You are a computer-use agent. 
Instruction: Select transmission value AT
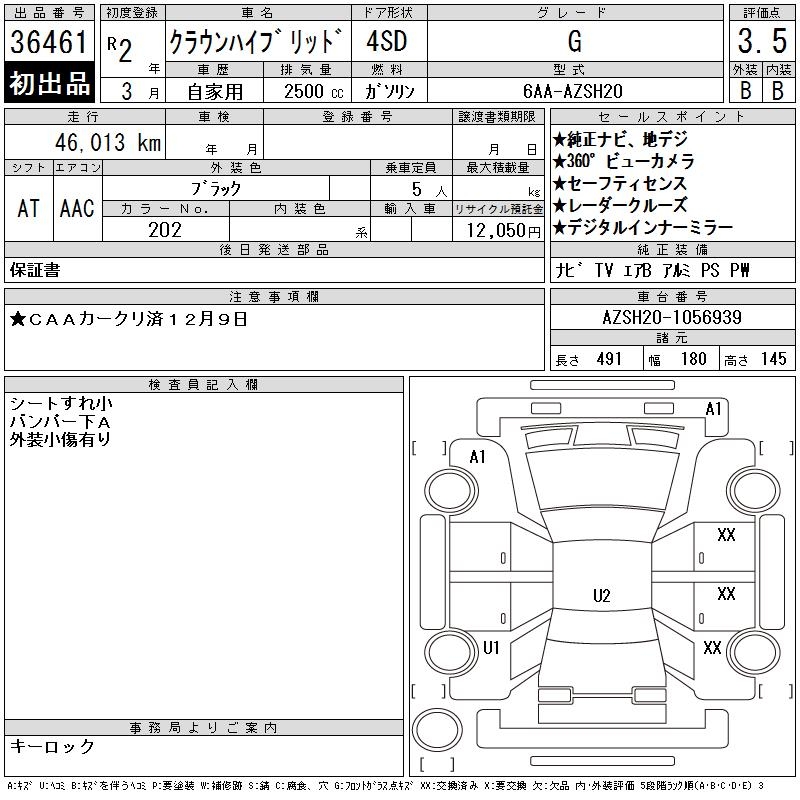tap(29, 208)
